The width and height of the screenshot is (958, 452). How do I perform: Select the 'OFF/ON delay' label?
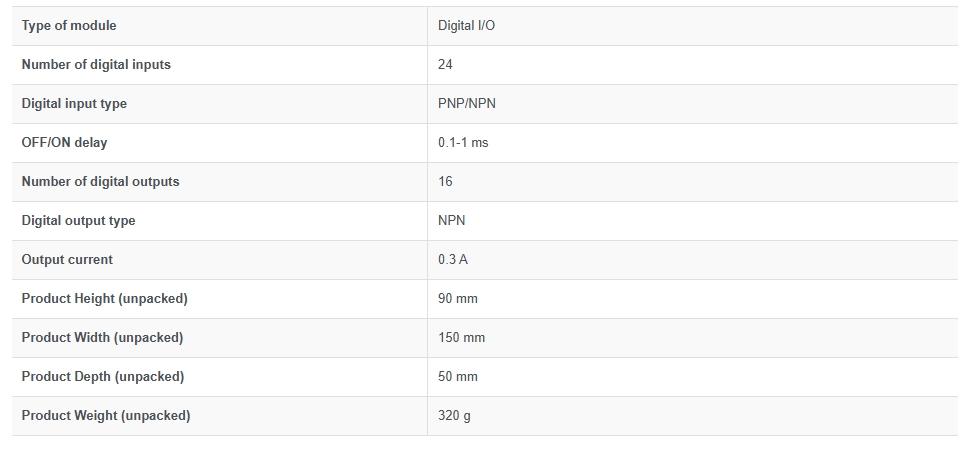tap(64, 143)
